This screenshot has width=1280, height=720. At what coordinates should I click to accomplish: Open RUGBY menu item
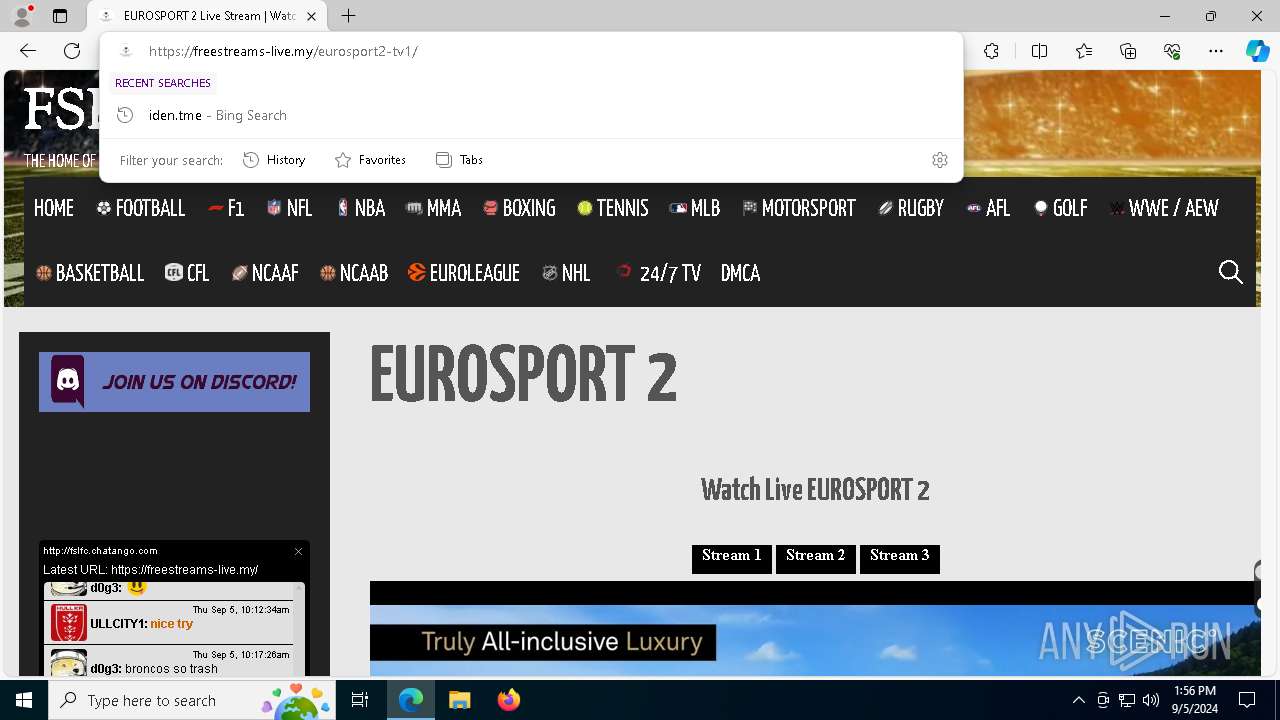click(911, 208)
